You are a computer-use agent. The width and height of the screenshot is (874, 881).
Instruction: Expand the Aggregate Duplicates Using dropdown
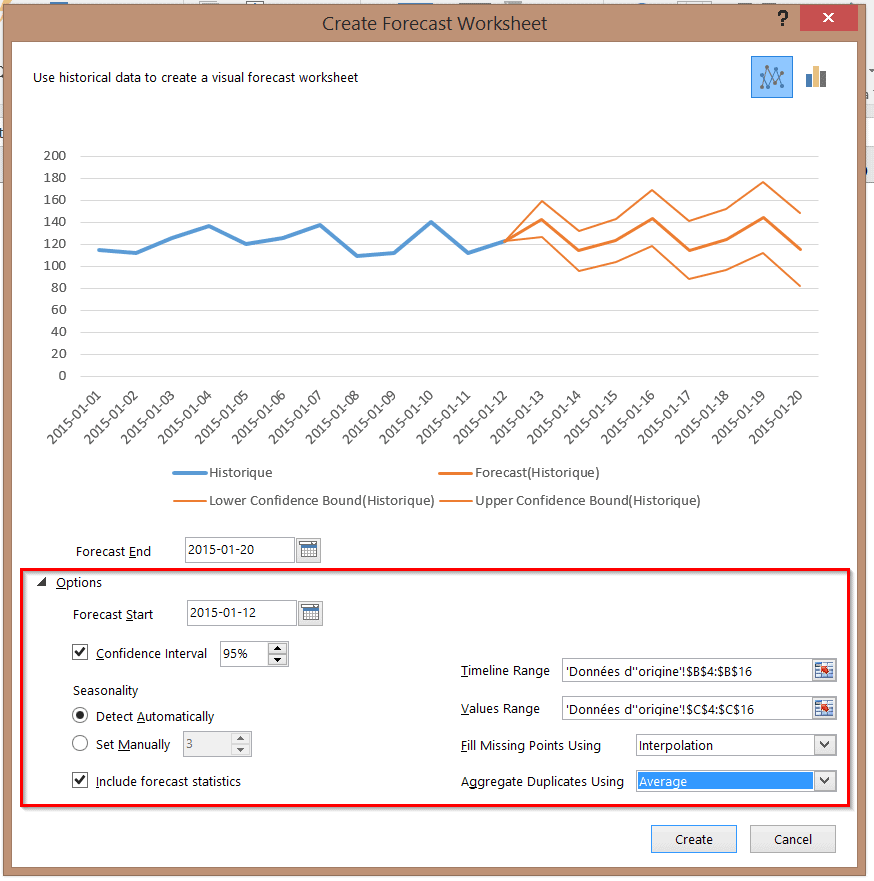pyautogui.click(x=824, y=781)
